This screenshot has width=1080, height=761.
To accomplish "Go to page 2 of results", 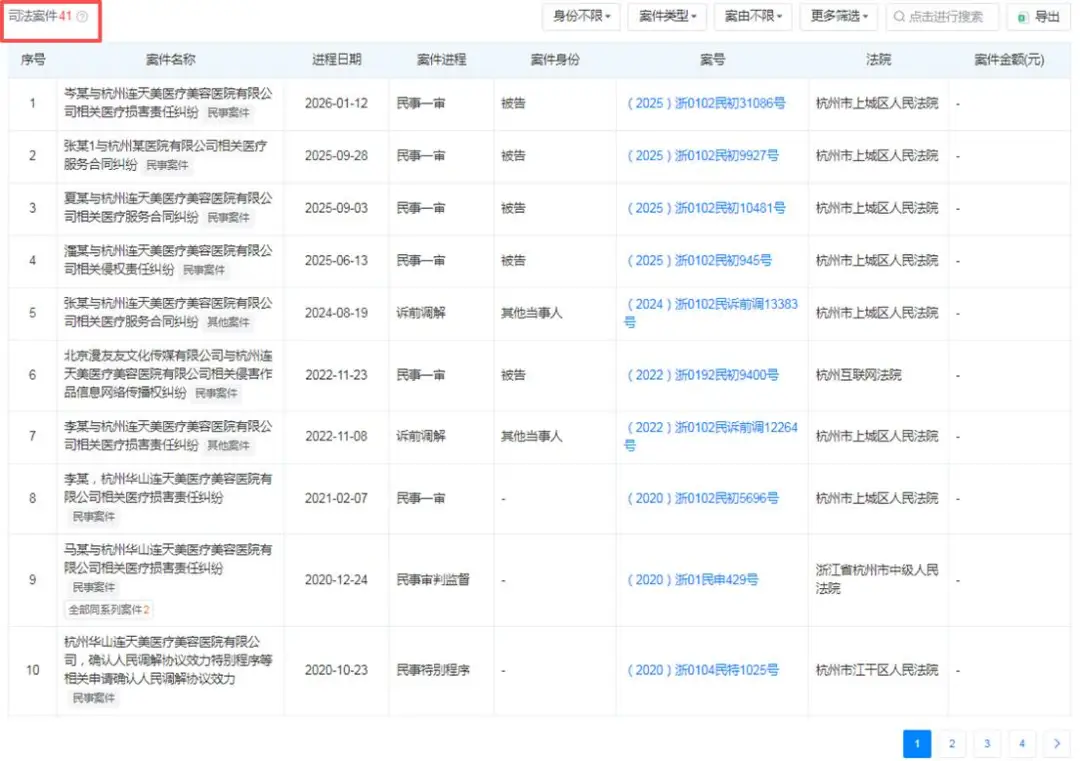I will (x=952, y=744).
